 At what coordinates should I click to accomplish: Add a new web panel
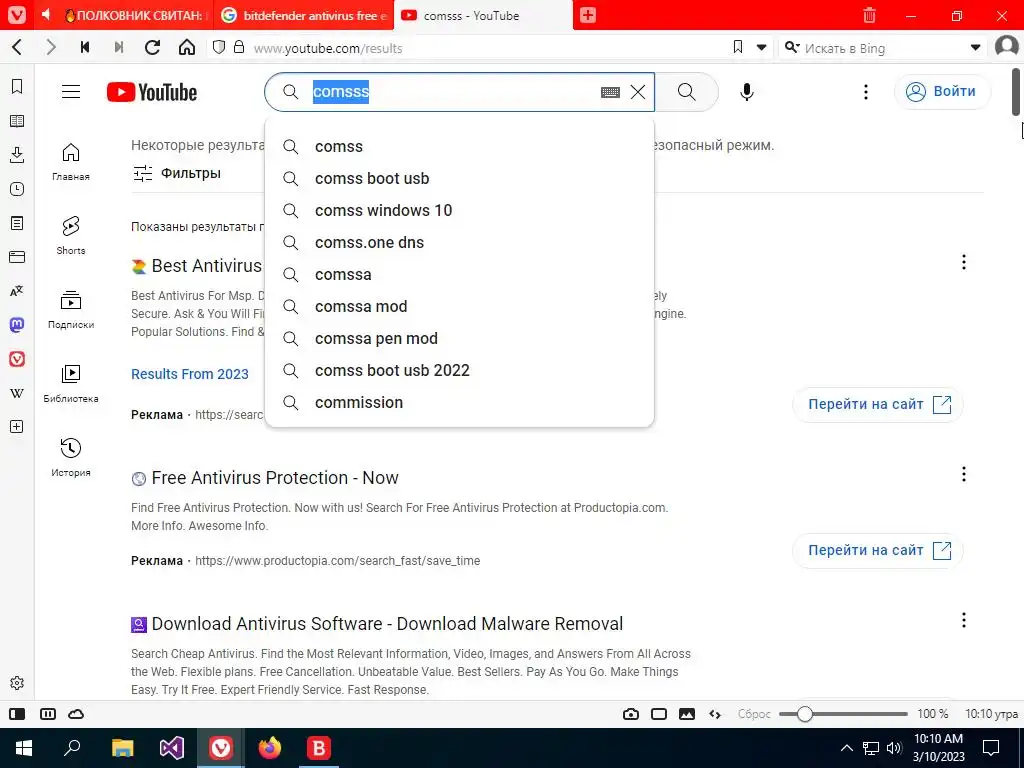[17, 427]
